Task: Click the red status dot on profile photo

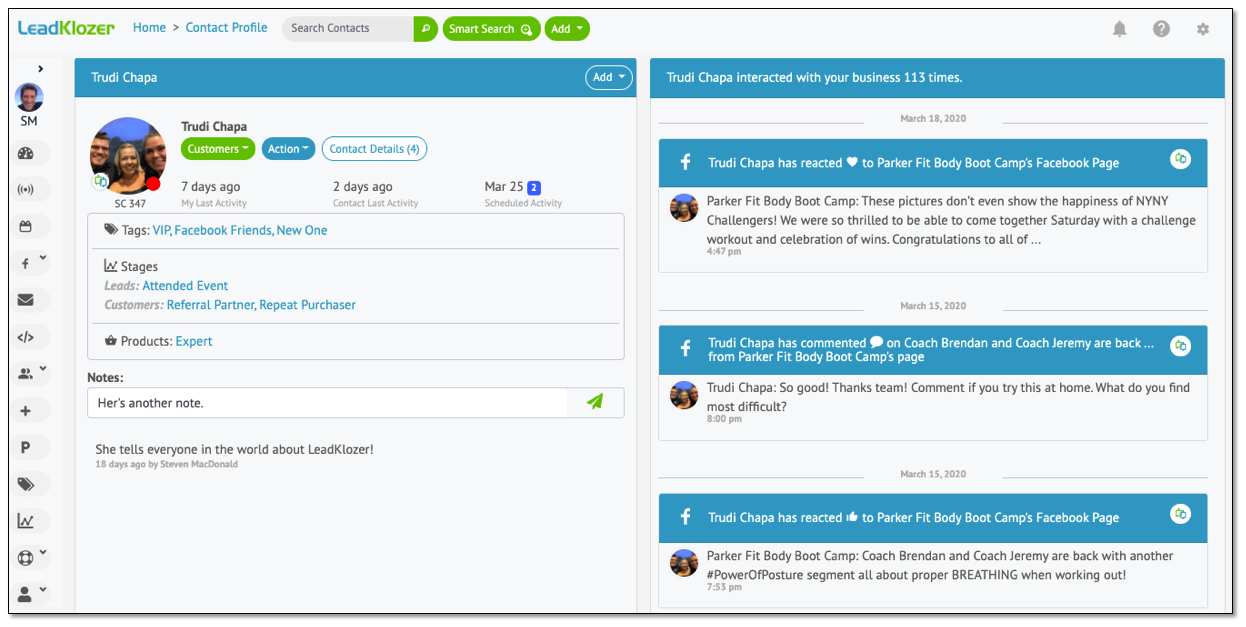Action: pyautogui.click(x=153, y=184)
